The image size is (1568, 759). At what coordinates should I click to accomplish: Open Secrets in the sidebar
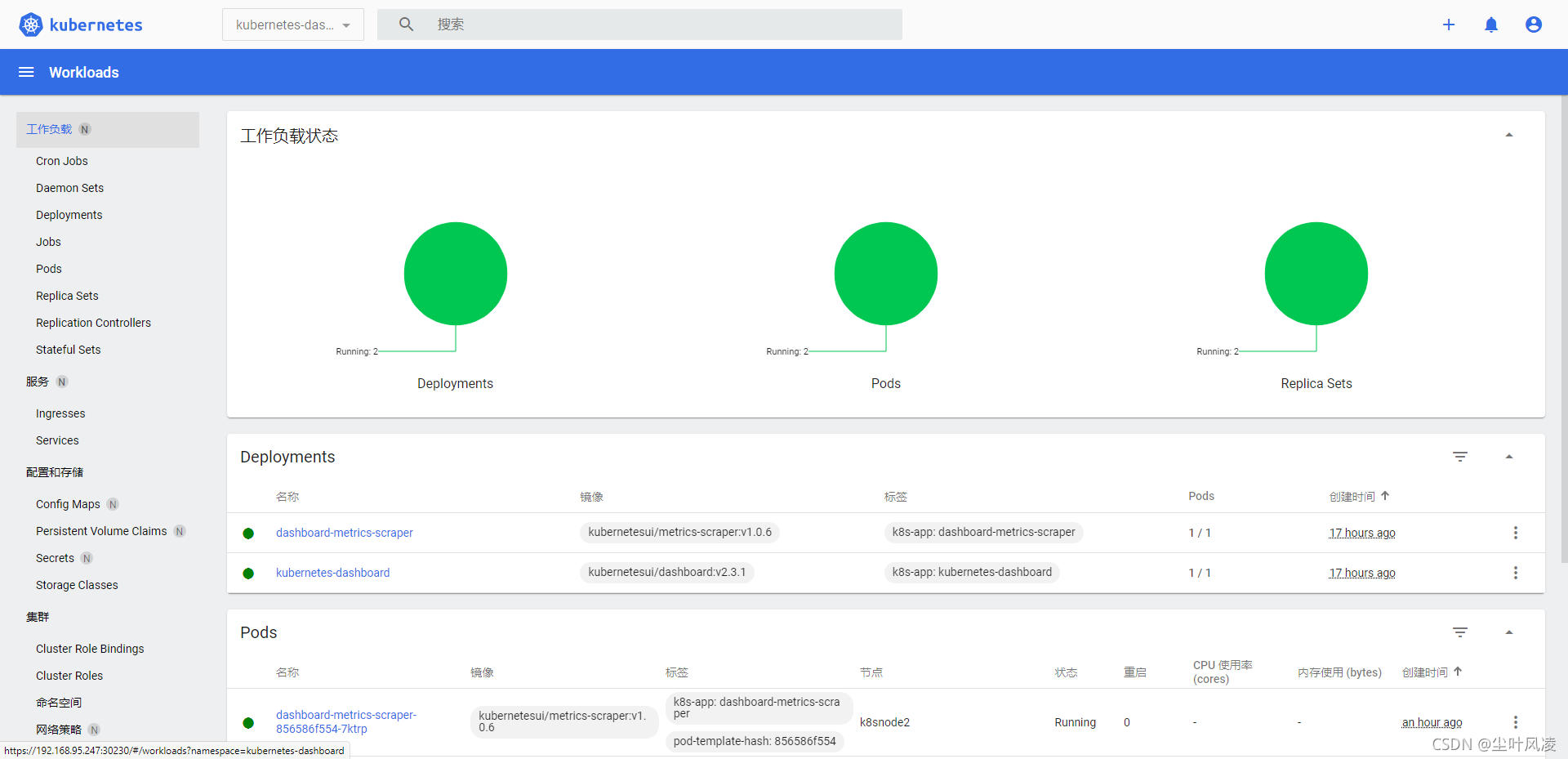(55, 558)
